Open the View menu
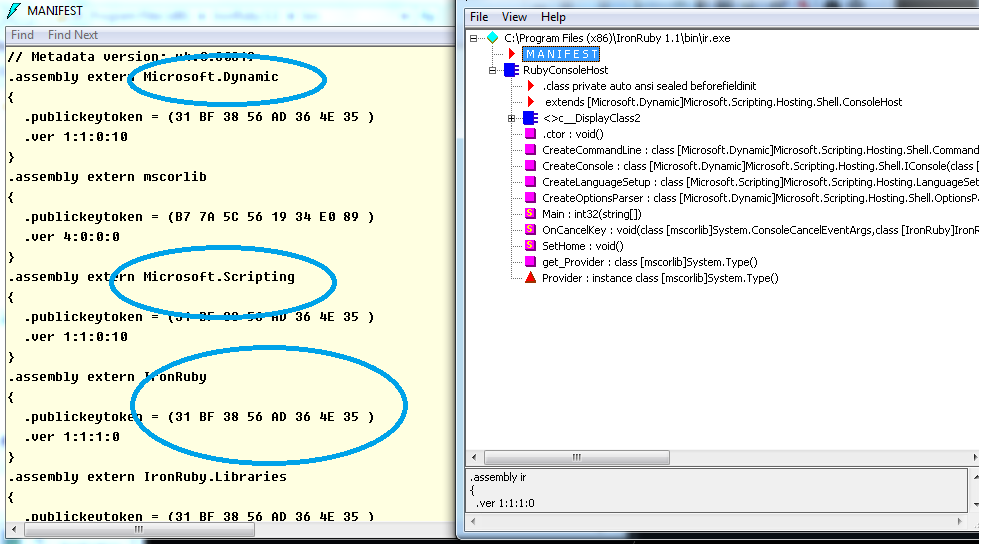This screenshot has height=545, width=983. click(514, 17)
